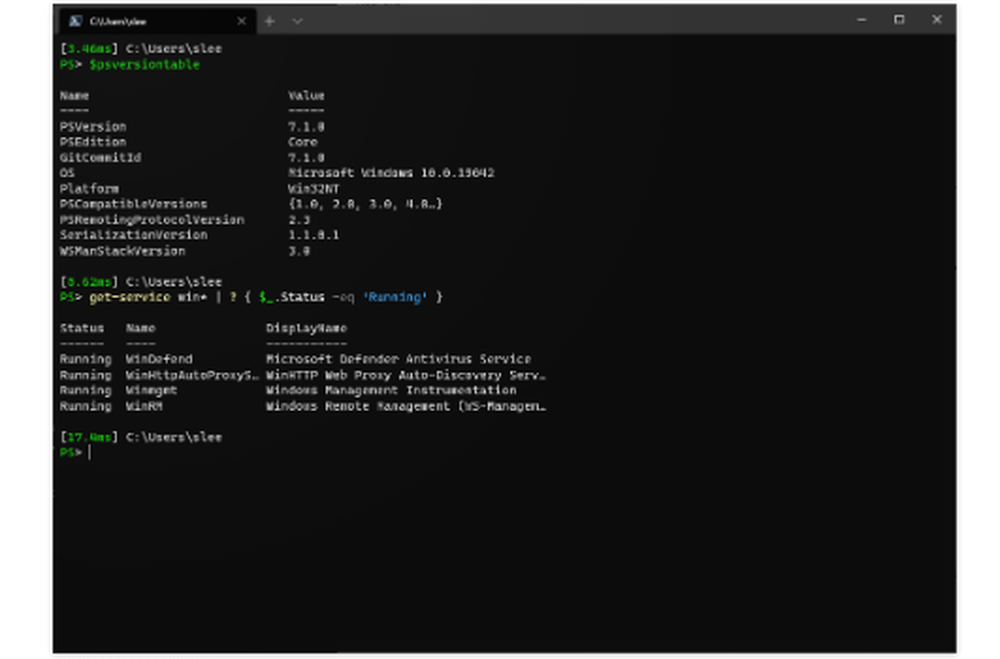Click the WinRM service name
Image resolution: width=1000 pixels, height=659 pixels.
pyautogui.click(x=143, y=406)
